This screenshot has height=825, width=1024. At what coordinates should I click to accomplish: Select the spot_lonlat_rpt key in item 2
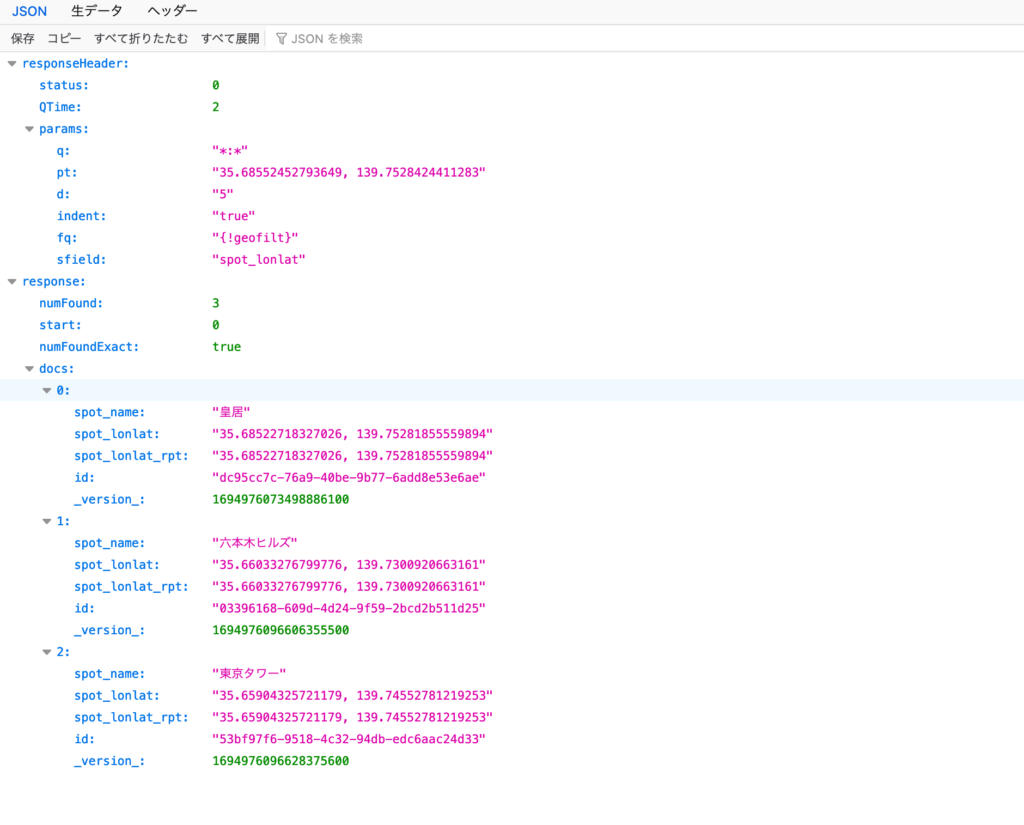pos(131,717)
